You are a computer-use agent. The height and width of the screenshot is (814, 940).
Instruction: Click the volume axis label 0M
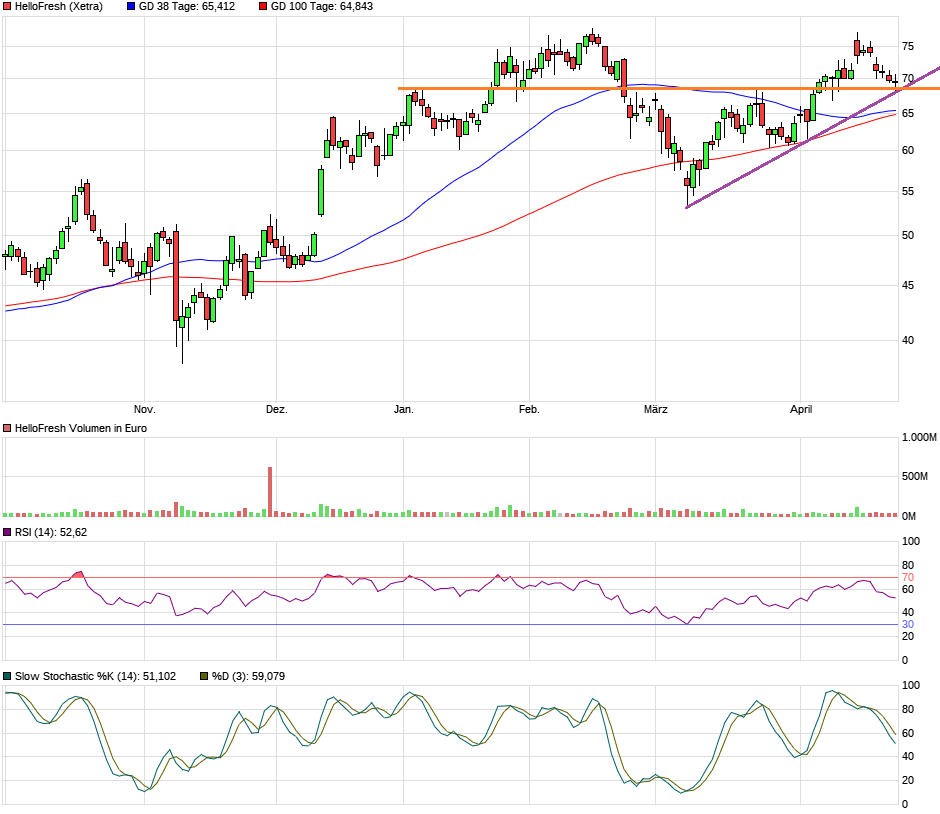pyautogui.click(x=909, y=516)
